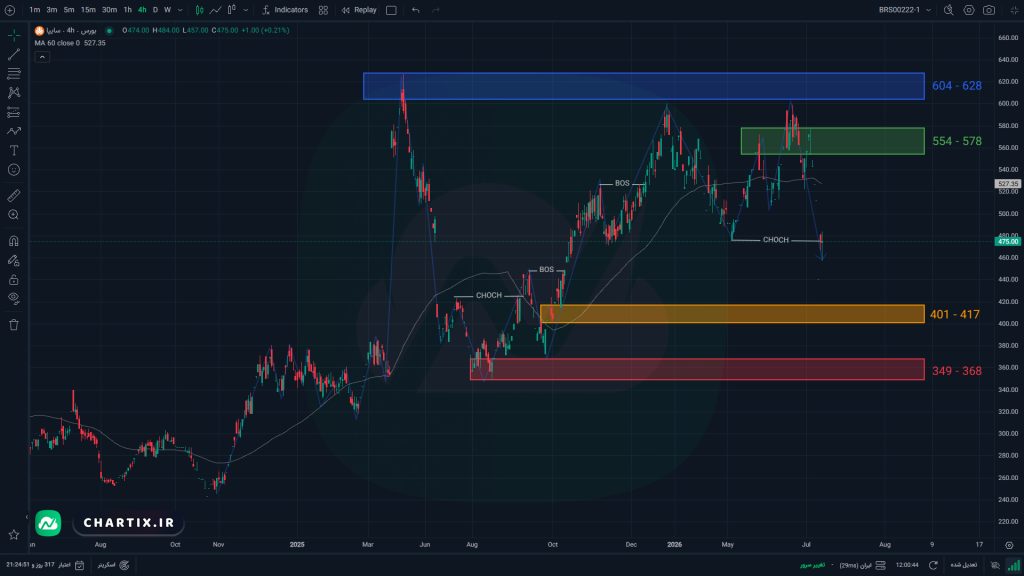1024x576 pixels.
Task: Hide all drawings with eye icon
Action: [x=14, y=298]
